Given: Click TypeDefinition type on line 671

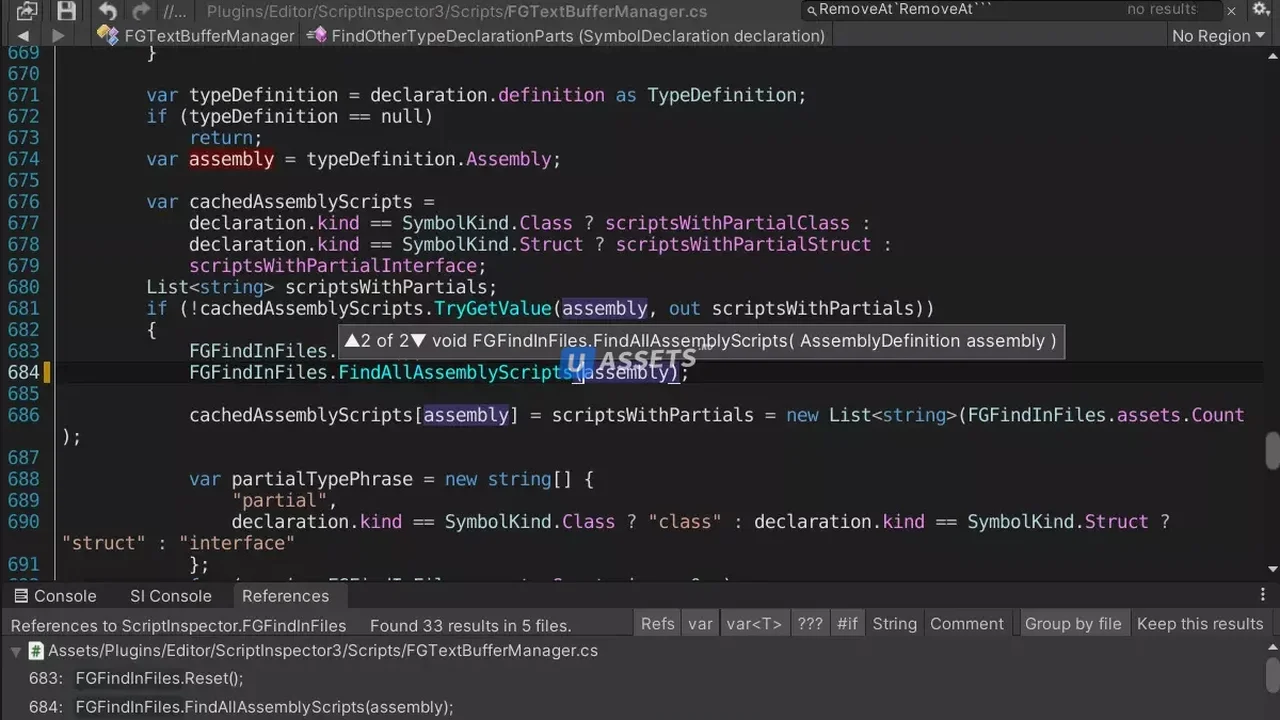Looking at the screenshot, I should [722, 95].
